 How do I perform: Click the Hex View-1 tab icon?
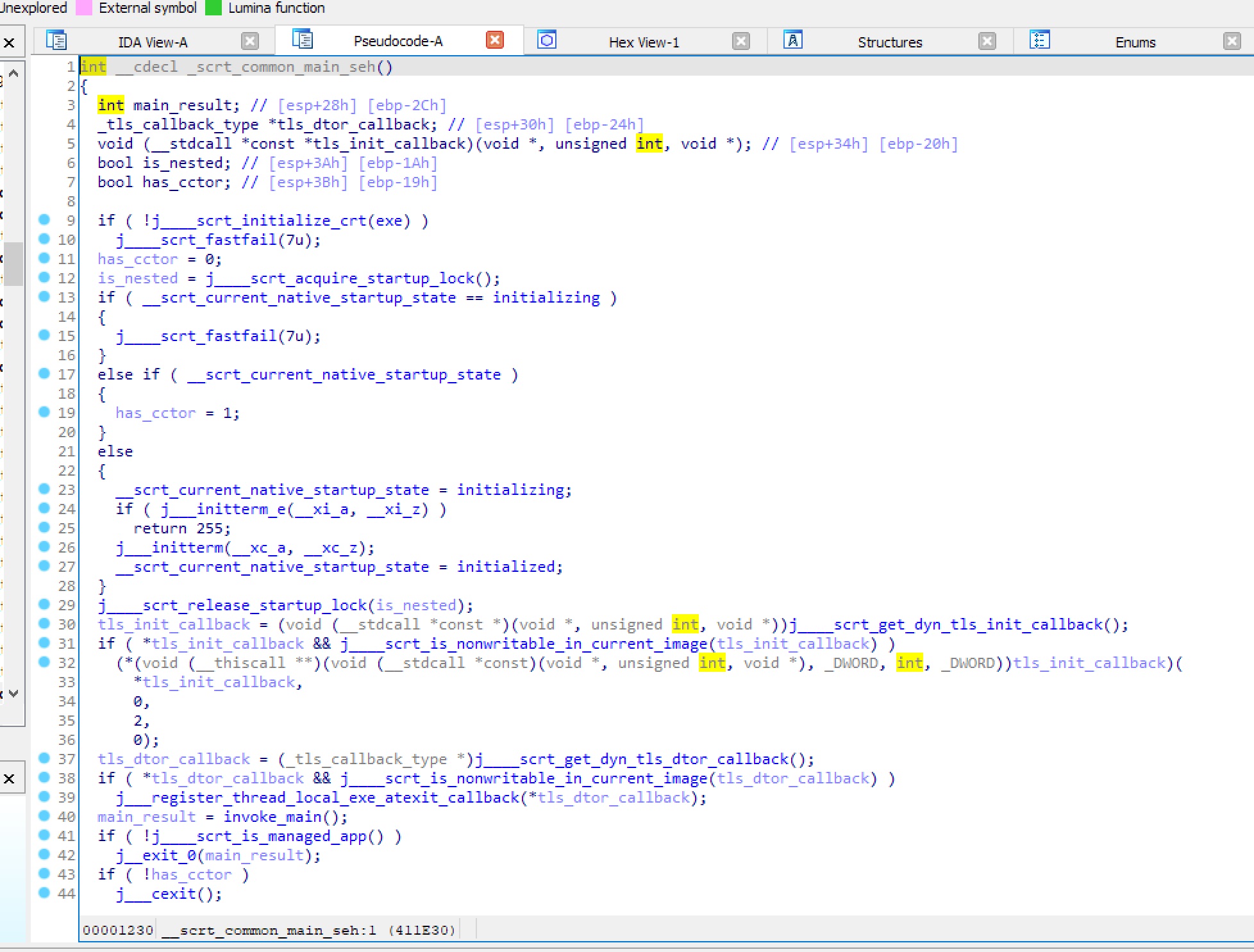(546, 40)
